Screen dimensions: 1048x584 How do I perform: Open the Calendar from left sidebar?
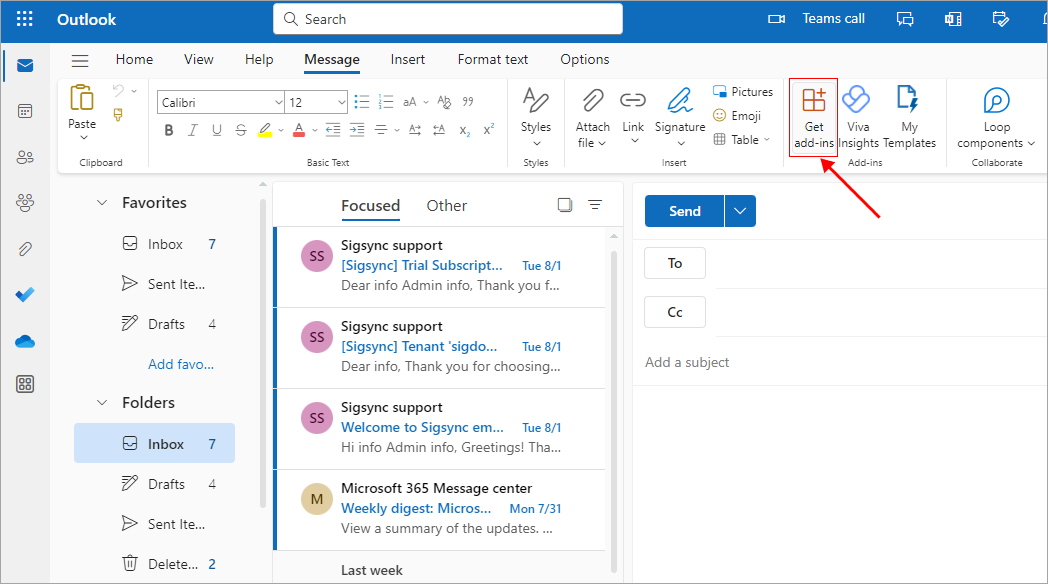[x=25, y=111]
